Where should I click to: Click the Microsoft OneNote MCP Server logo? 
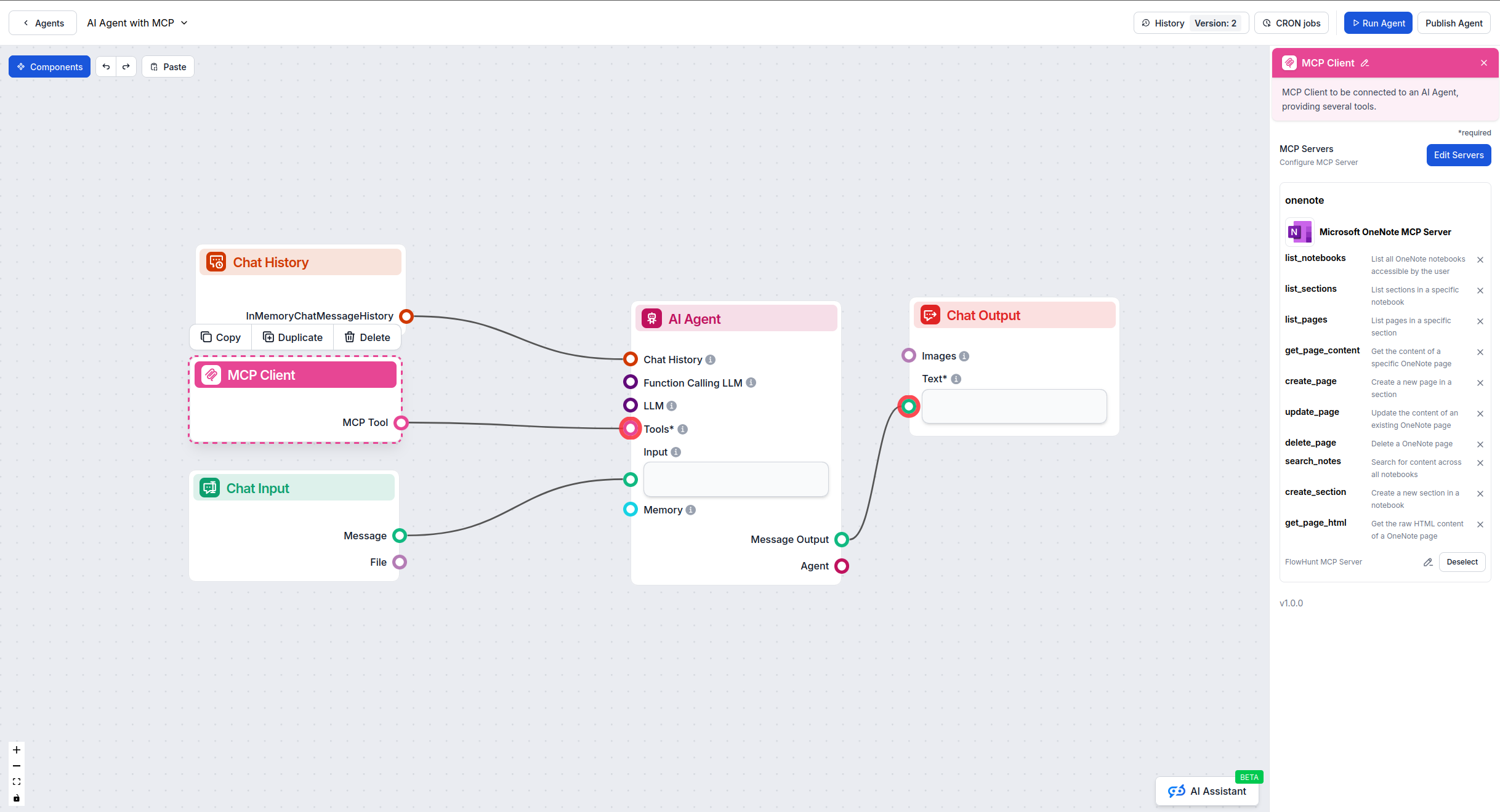point(1299,232)
